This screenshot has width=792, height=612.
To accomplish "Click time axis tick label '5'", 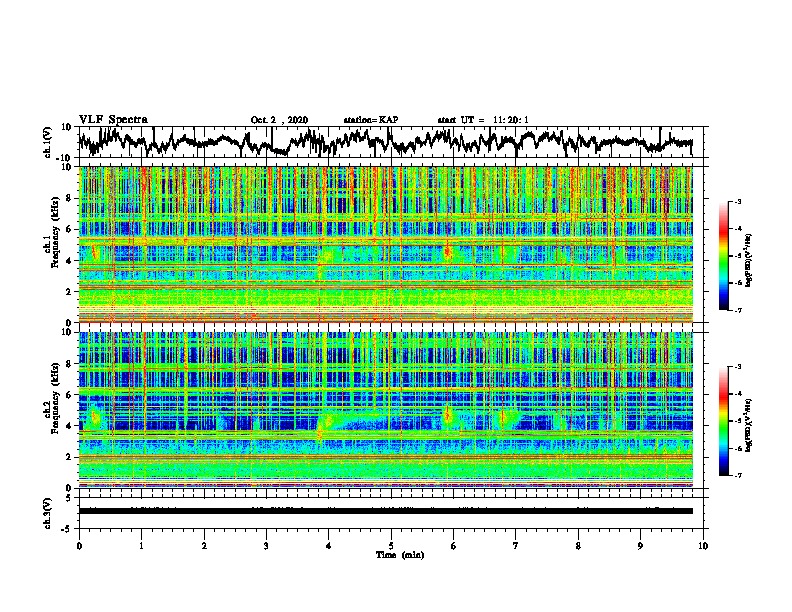I will coord(391,546).
